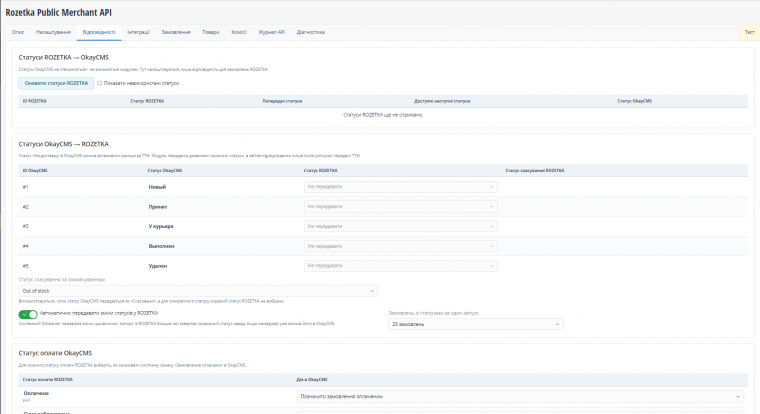760x414 pixels.
Task: Click the #4 ID cell
Action: [x=26, y=246]
